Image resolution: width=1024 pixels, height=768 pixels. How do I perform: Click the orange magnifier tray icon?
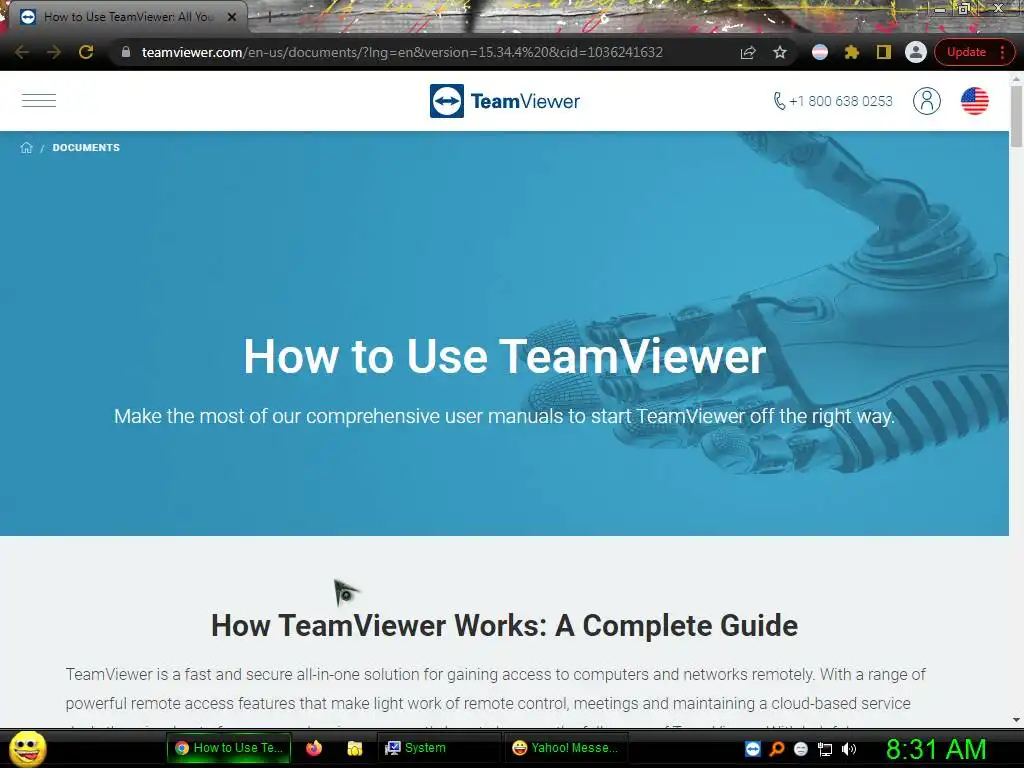(777, 748)
